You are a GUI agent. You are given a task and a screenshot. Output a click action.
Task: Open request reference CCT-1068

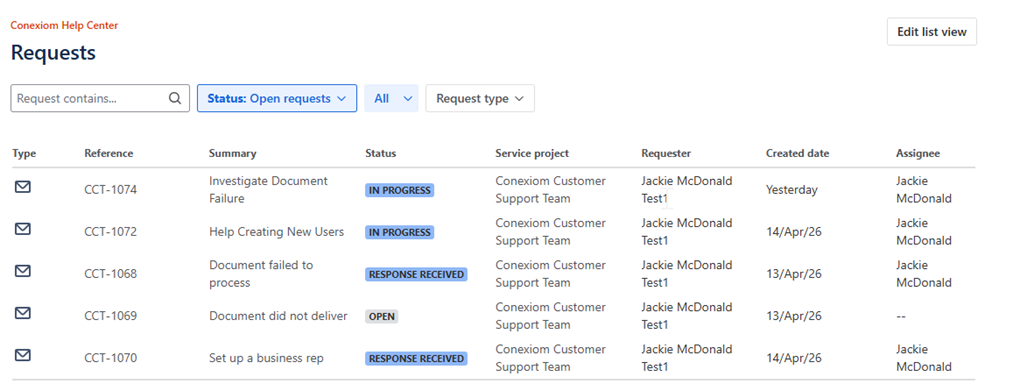click(110, 274)
